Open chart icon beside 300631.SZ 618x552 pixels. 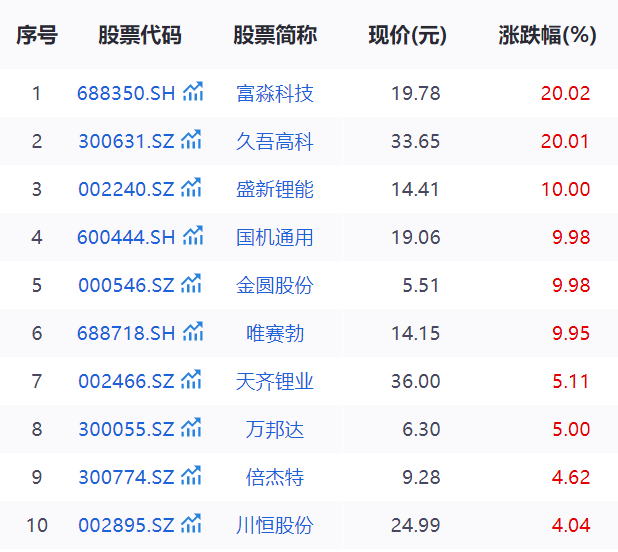click(x=192, y=141)
